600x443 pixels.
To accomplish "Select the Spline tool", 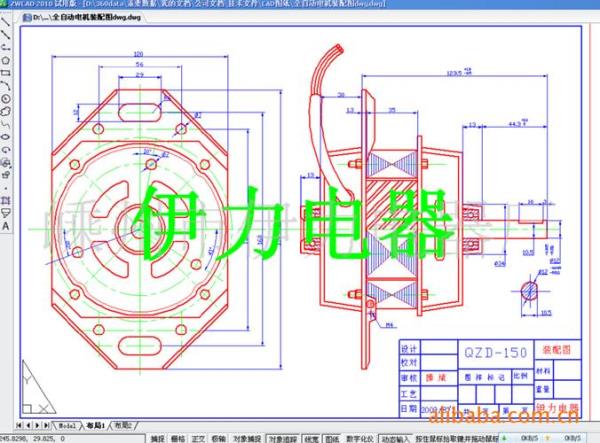I will coord(5,124).
